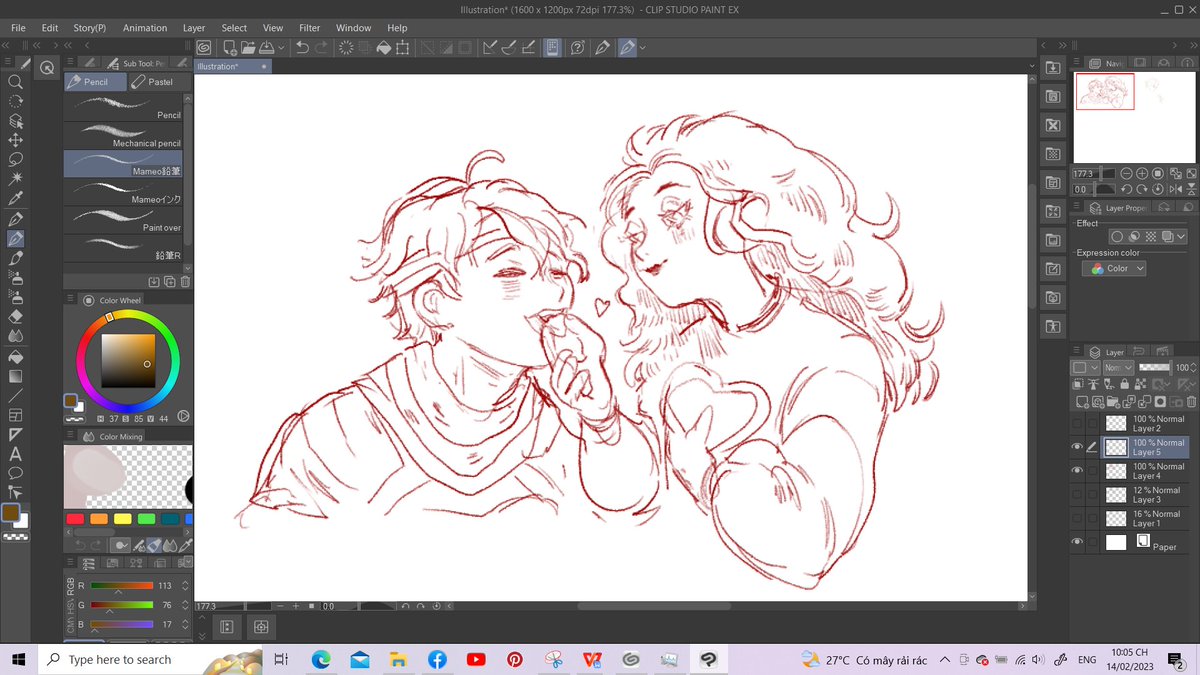Expand layer effect options dropdown
Viewport: 1200px width, 675px height.
1182,237
